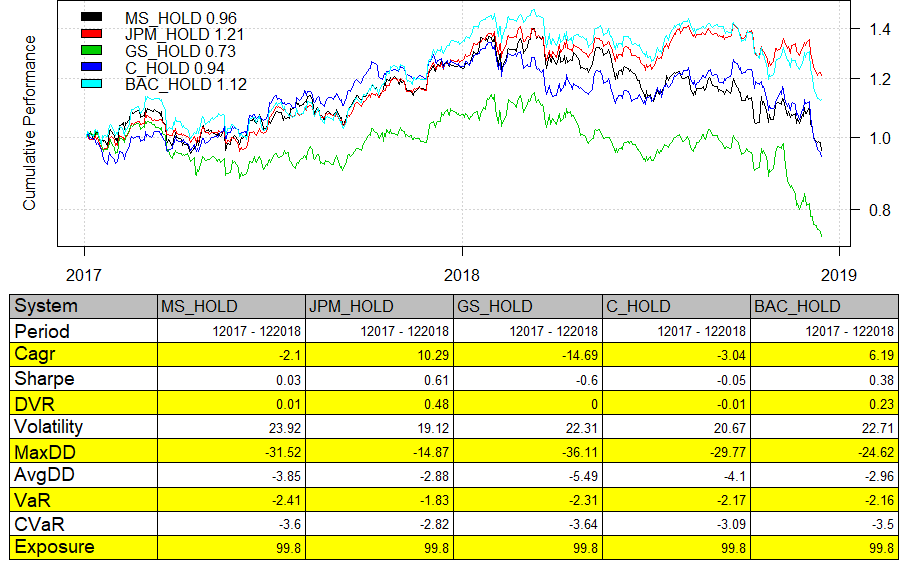Viewport: 908px width, 569px height.
Task: Click JPM_HOLD Sharpe value 0.61
Action: point(437,380)
